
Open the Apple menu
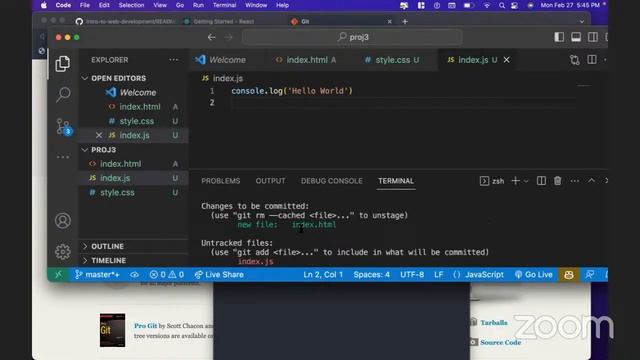44,5
